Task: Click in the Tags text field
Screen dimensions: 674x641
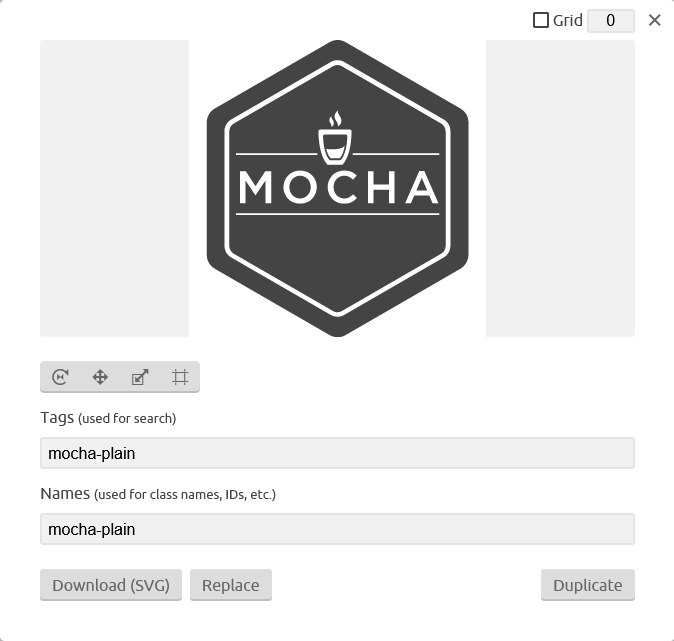Action: click(x=337, y=453)
